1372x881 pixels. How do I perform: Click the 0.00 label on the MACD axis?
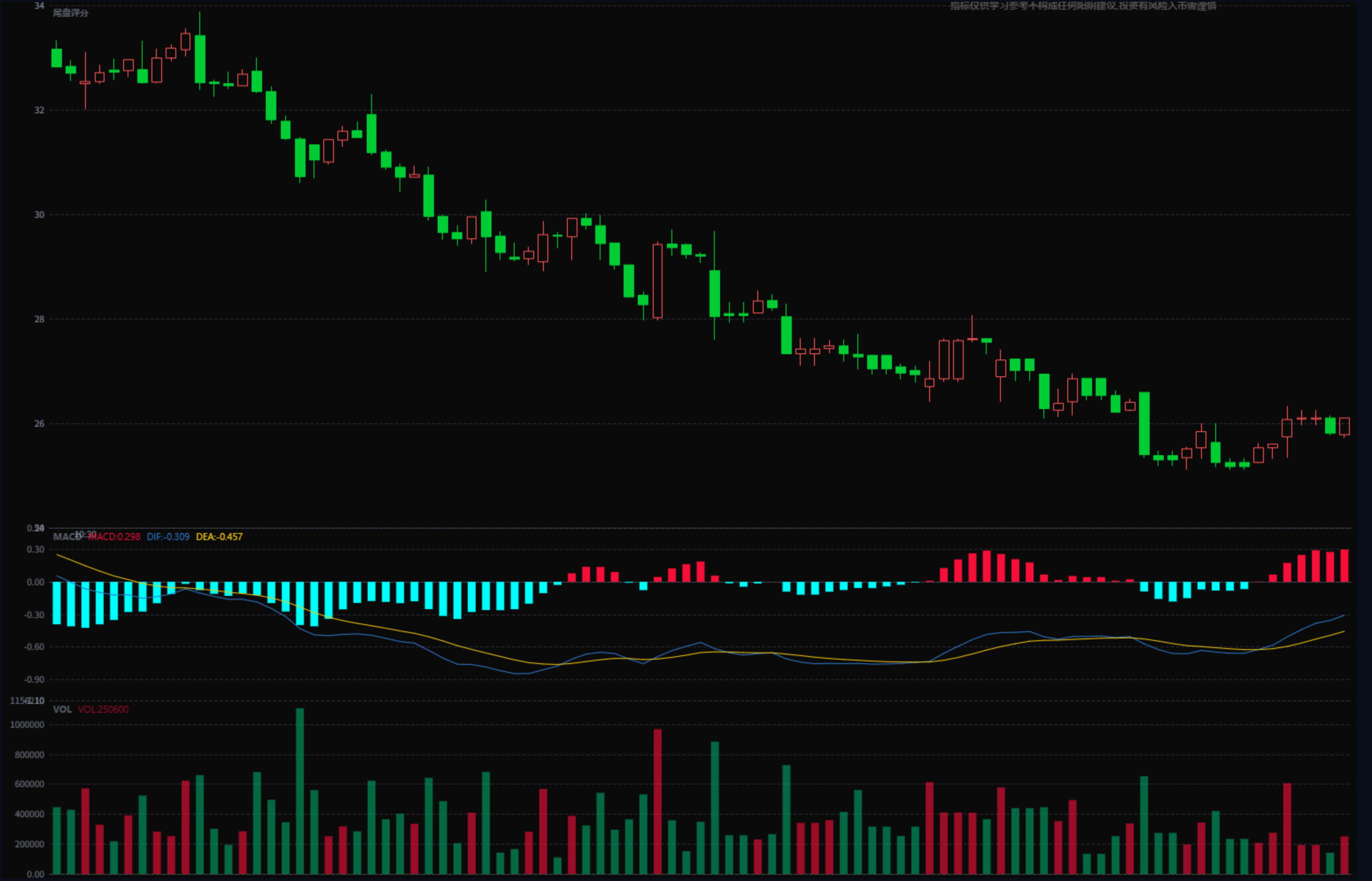click(36, 582)
